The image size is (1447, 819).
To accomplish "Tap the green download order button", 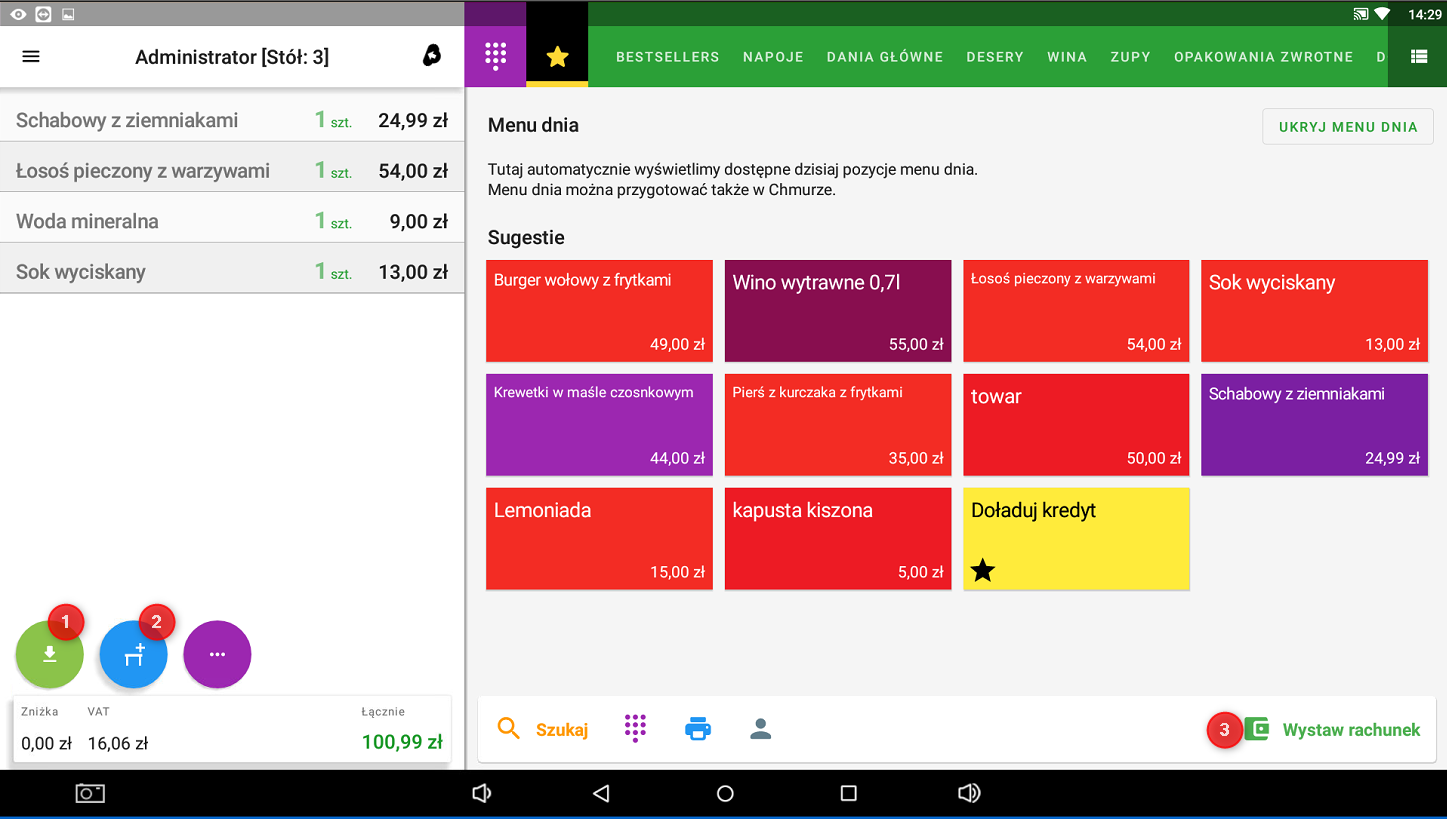I will (x=49, y=655).
